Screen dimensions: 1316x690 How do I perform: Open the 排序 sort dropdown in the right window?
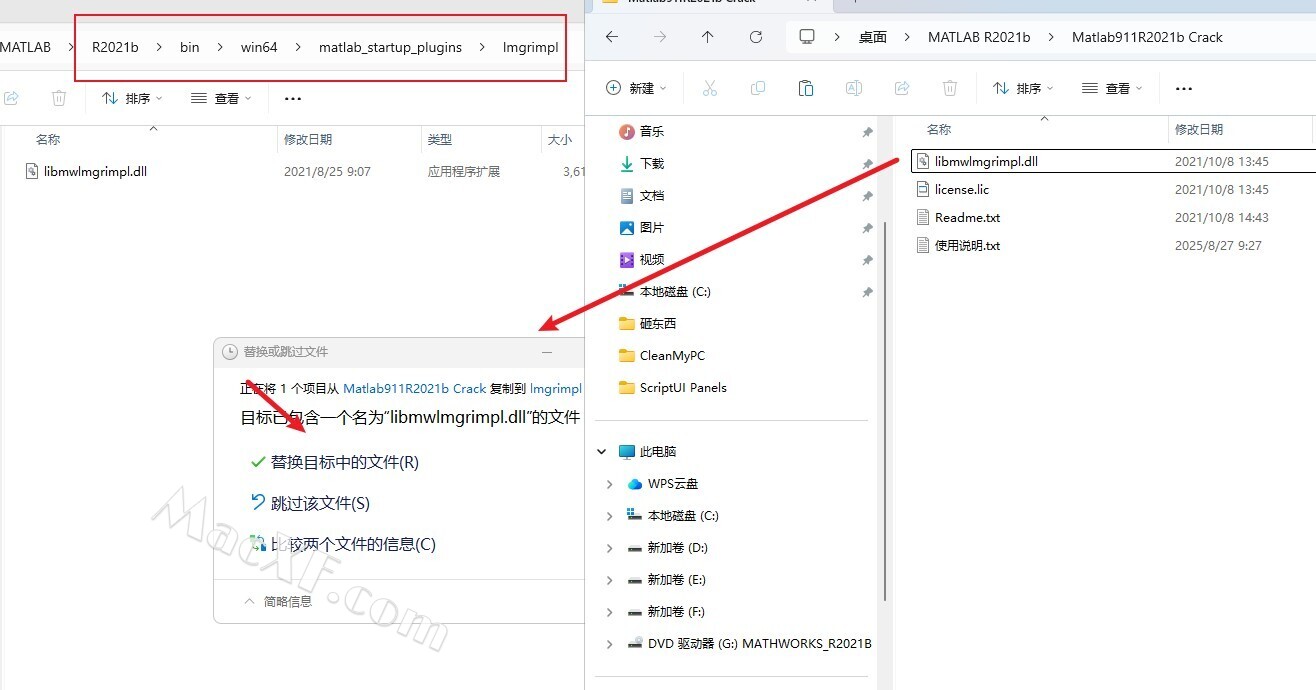pos(1023,88)
